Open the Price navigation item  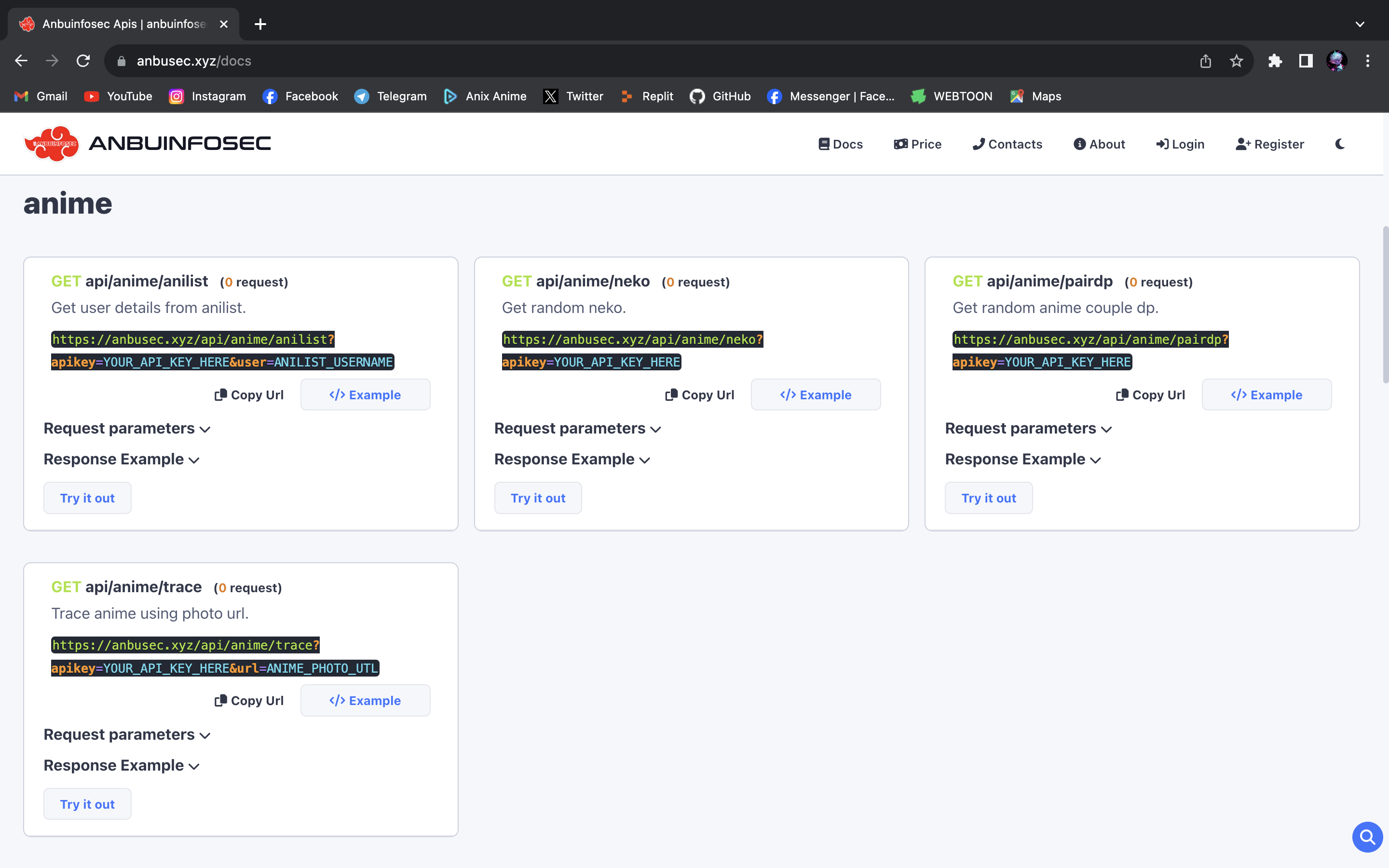(x=917, y=144)
